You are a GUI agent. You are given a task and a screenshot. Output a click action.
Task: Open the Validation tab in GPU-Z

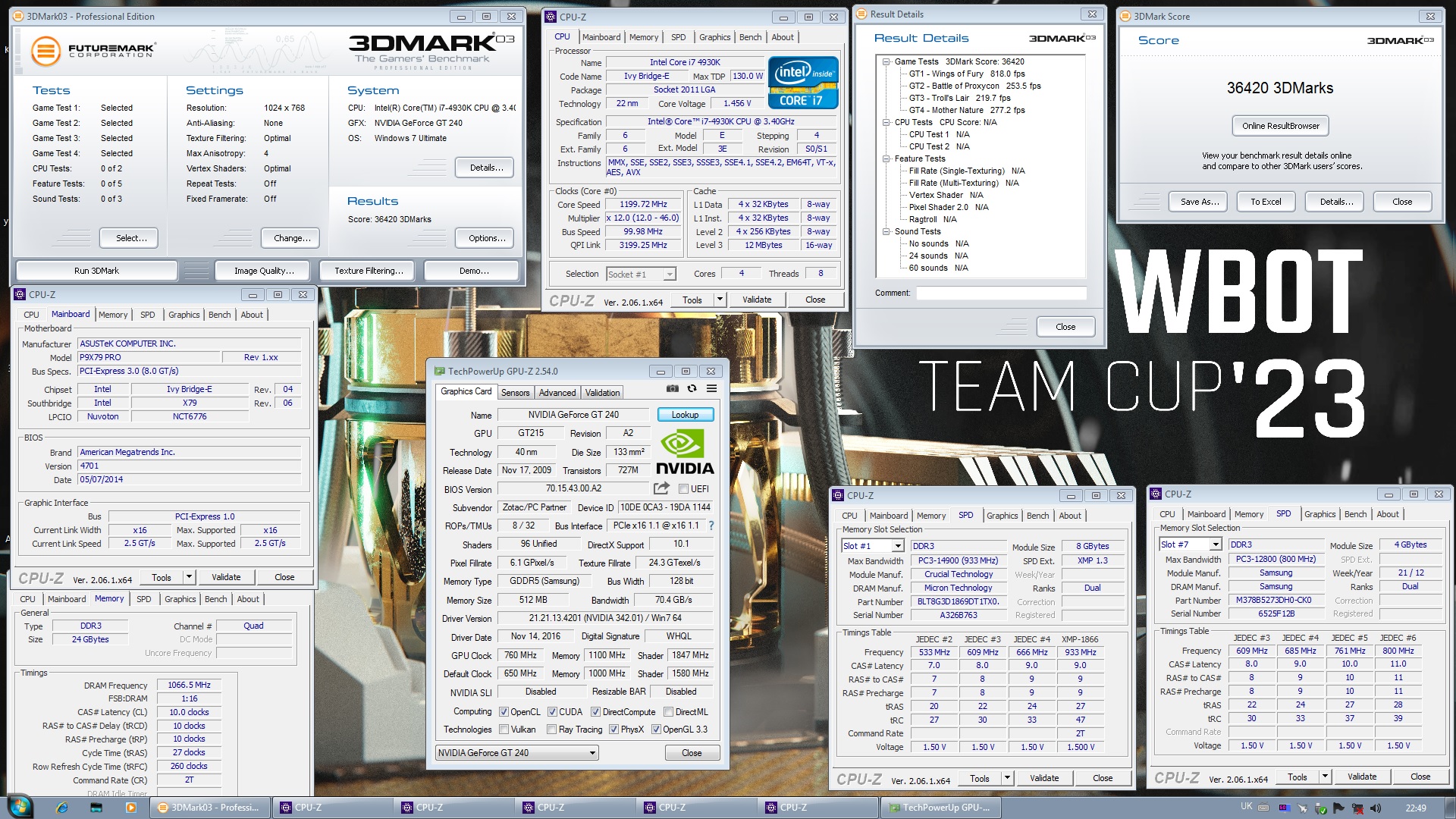[x=602, y=393]
